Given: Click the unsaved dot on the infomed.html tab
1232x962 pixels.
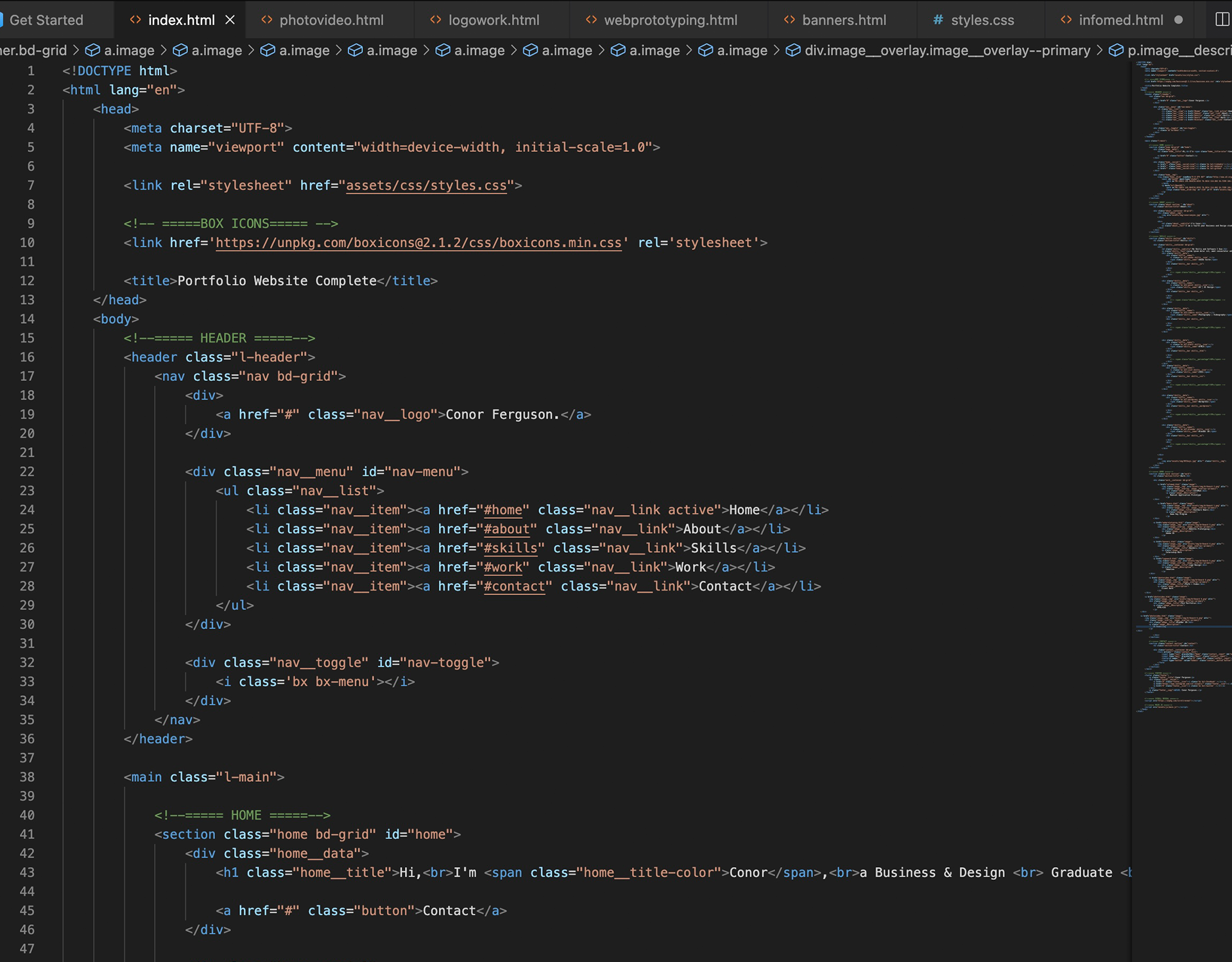Looking at the screenshot, I should coord(1178,20).
